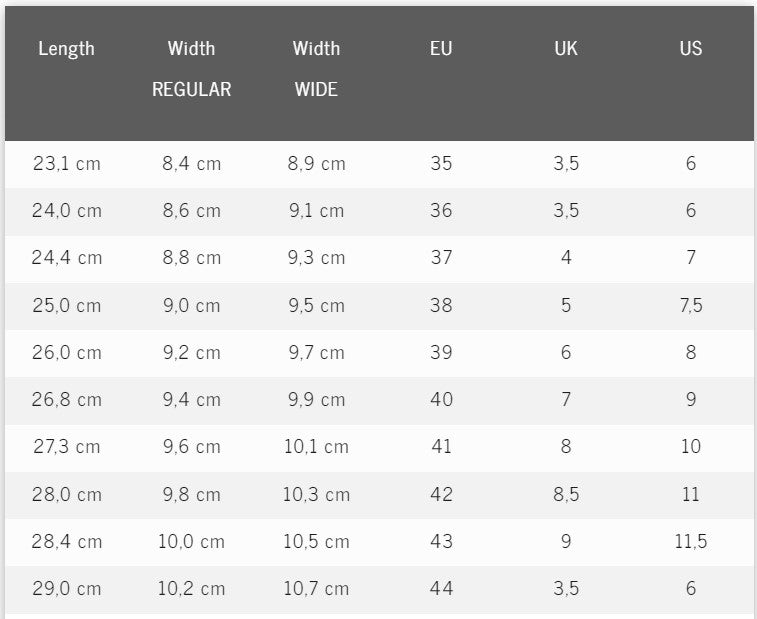This screenshot has width=757, height=619.
Task: Select US size 11,5 cell
Action: (691, 542)
